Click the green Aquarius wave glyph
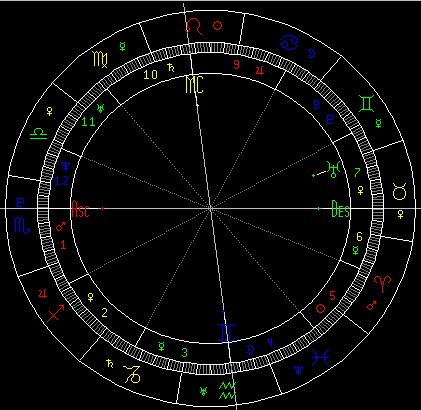The width and height of the screenshot is (421, 410). pos(227,391)
